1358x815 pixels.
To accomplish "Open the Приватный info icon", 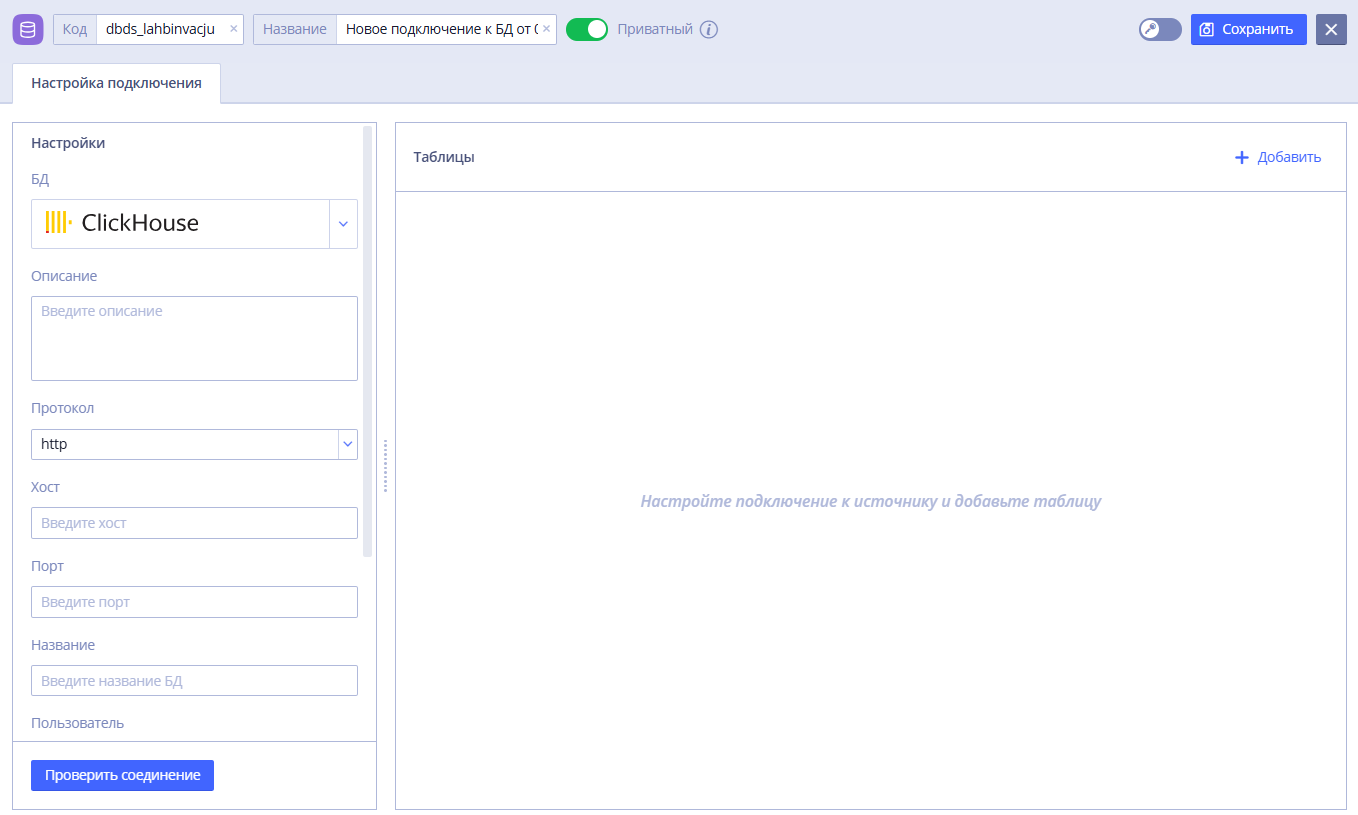I will (x=709, y=29).
